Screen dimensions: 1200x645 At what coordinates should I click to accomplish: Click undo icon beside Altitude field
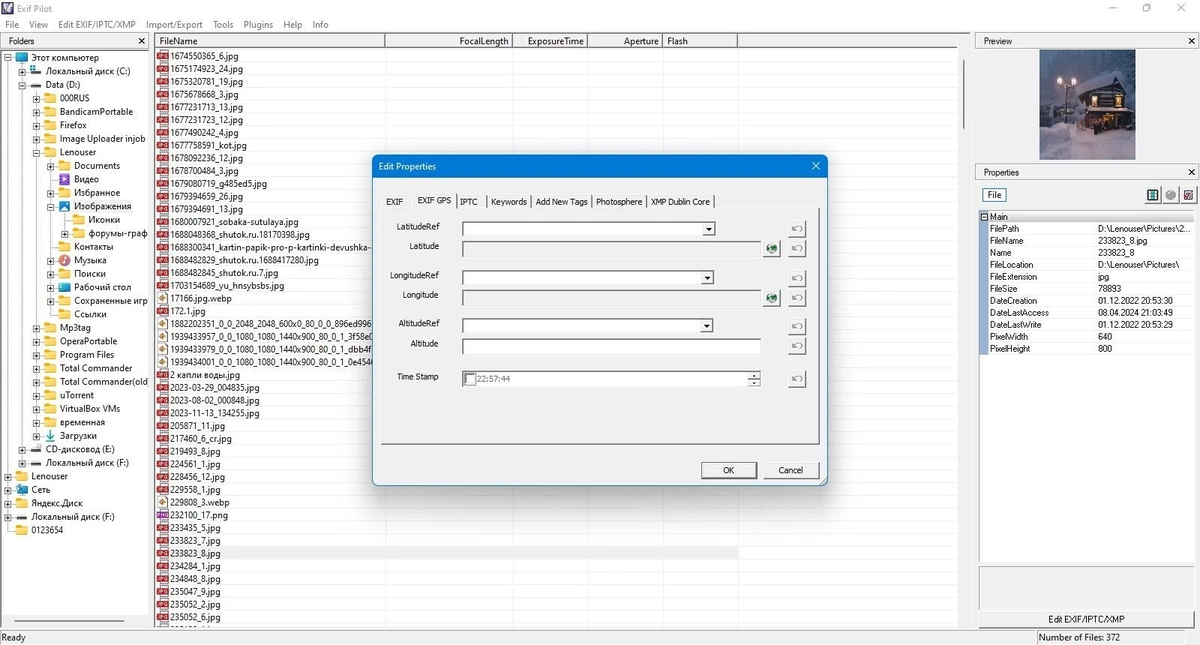(797, 346)
